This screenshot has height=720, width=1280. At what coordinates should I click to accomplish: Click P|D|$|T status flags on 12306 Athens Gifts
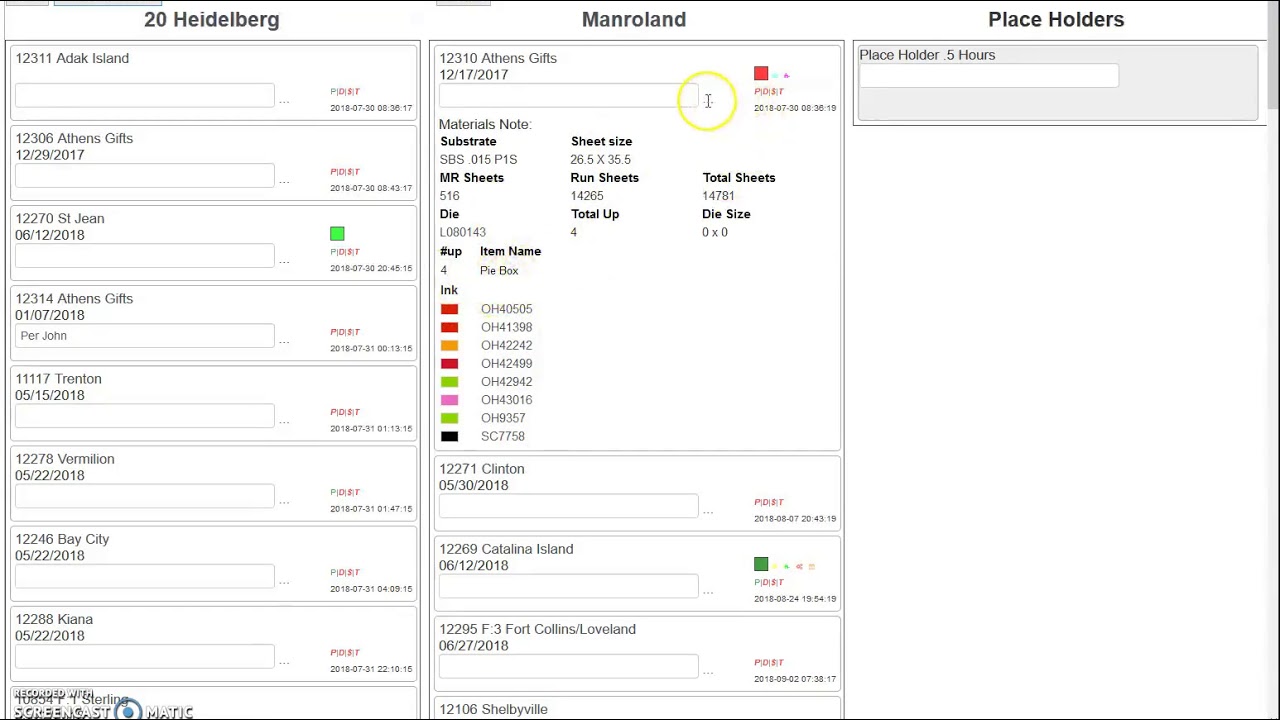tap(345, 172)
